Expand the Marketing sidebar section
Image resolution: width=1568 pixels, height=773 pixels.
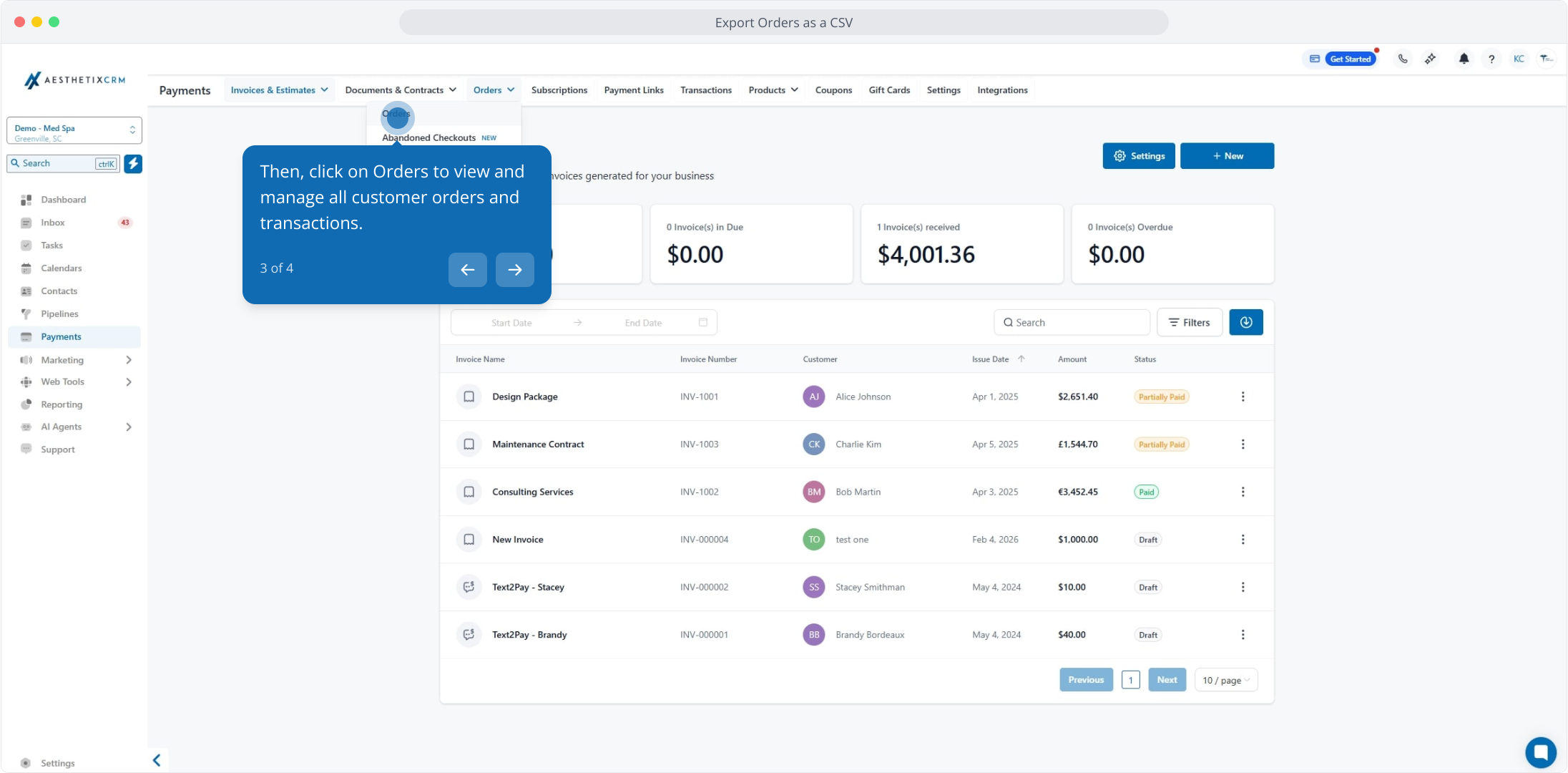pyautogui.click(x=128, y=360)
